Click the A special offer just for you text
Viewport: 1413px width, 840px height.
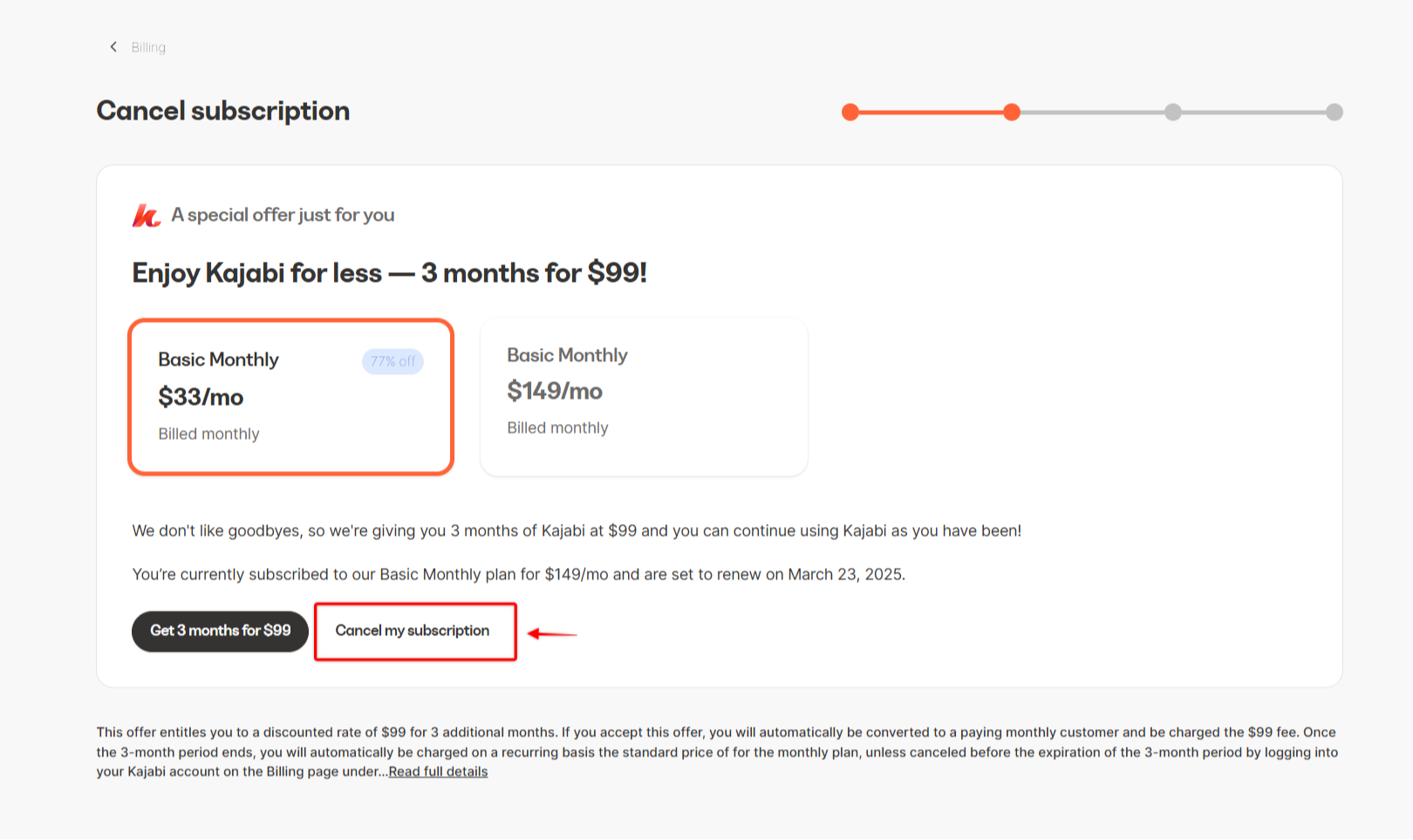pyautogui.click(x=283, y=215)
